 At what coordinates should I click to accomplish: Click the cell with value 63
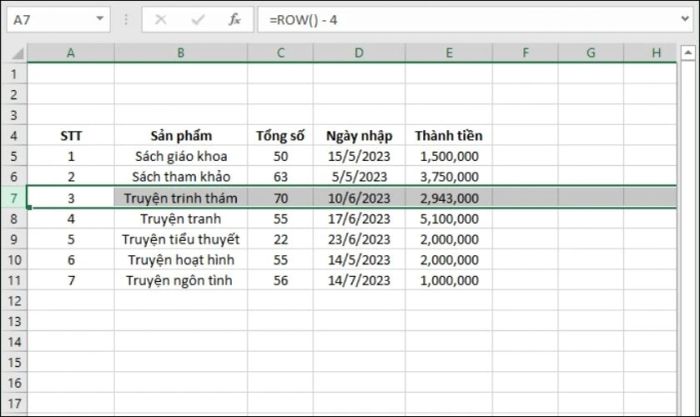(x=280, y=176)
